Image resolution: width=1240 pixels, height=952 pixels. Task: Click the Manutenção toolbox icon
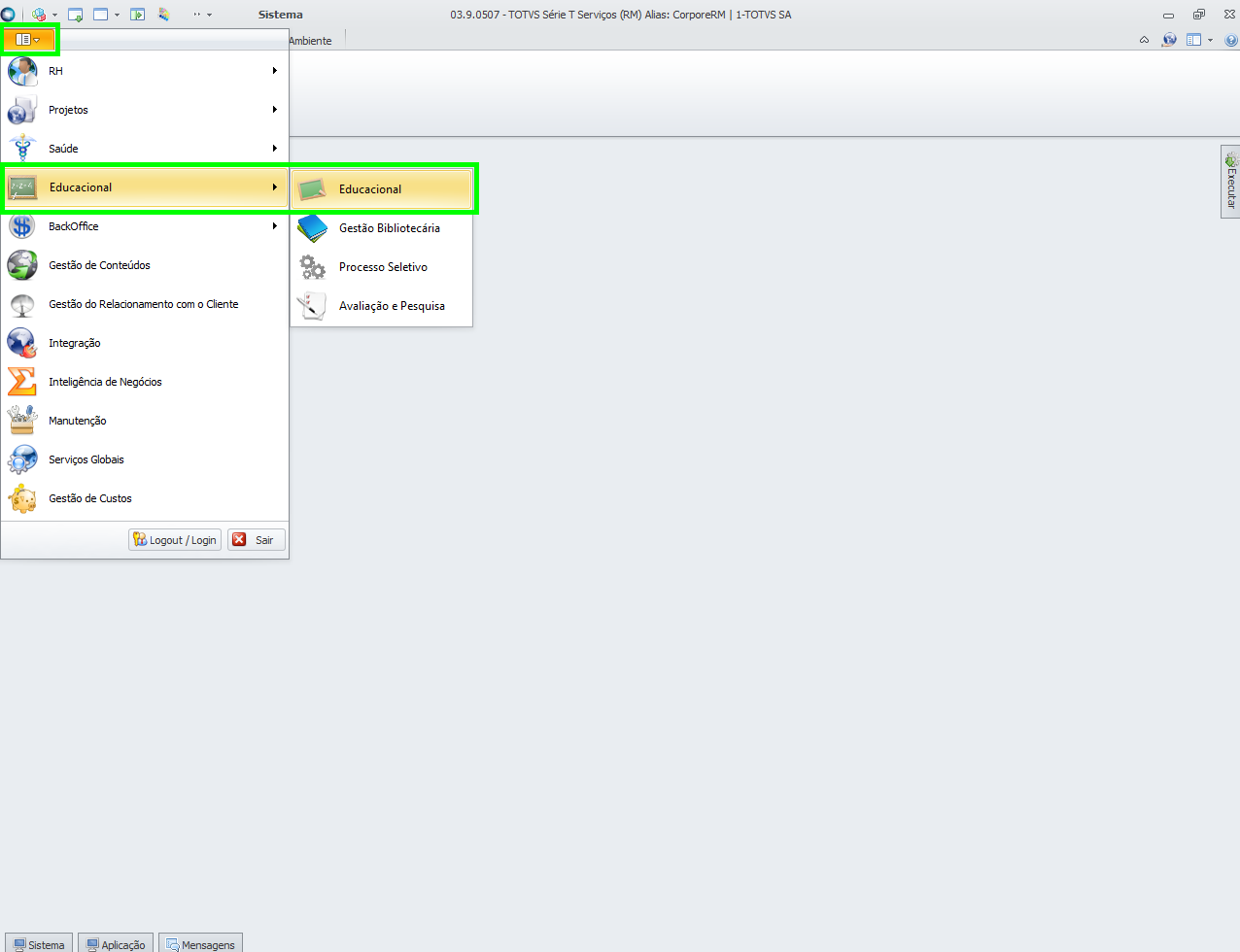[22, 421]
